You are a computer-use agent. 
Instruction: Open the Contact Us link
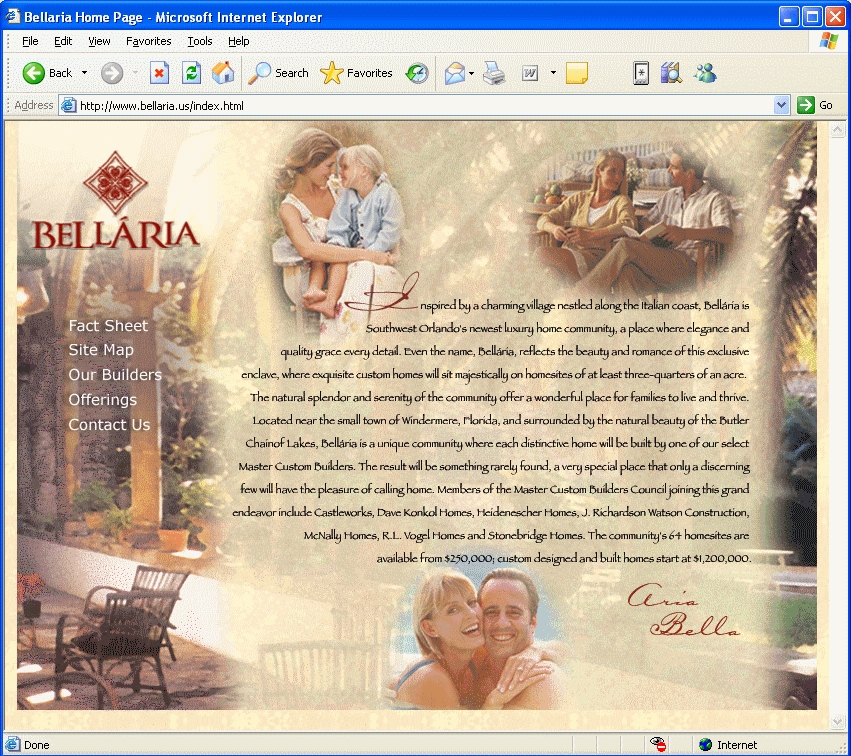[109, 425]
